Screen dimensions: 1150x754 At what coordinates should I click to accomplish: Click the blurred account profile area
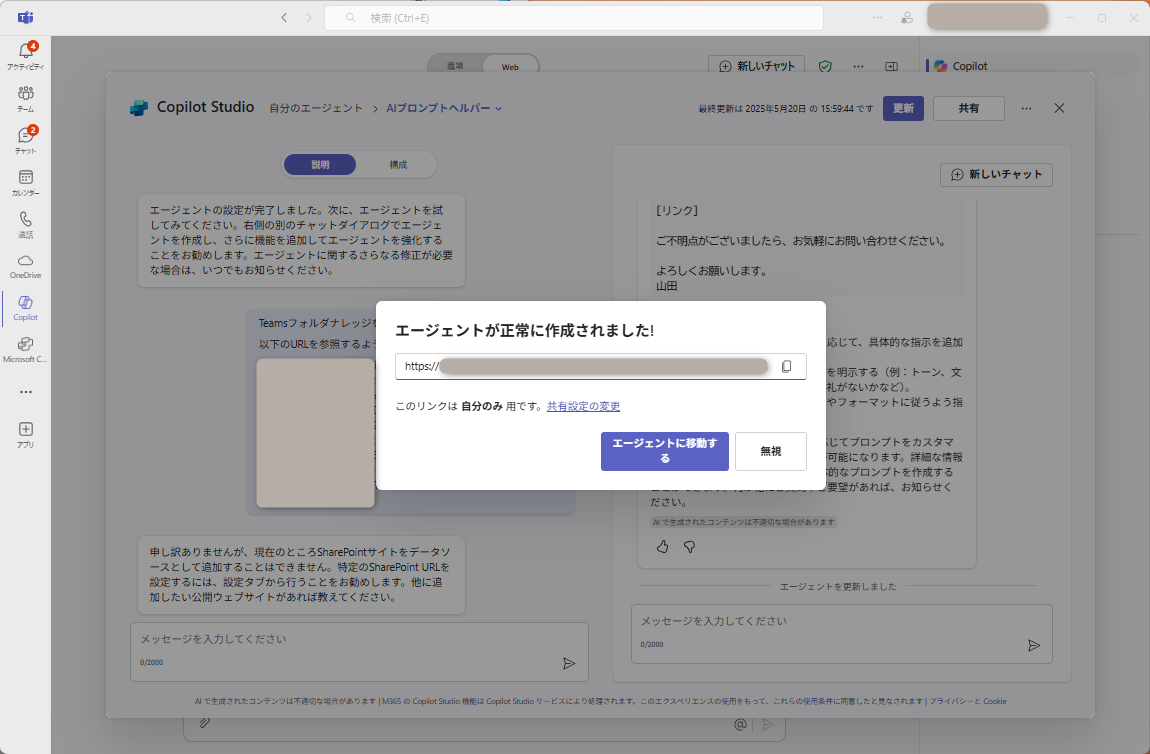(986, 17)
